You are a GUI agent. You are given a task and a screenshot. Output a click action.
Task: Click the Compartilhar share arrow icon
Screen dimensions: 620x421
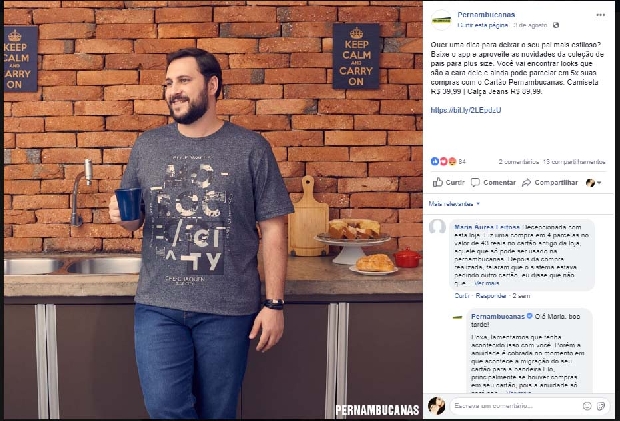(526, 182)
